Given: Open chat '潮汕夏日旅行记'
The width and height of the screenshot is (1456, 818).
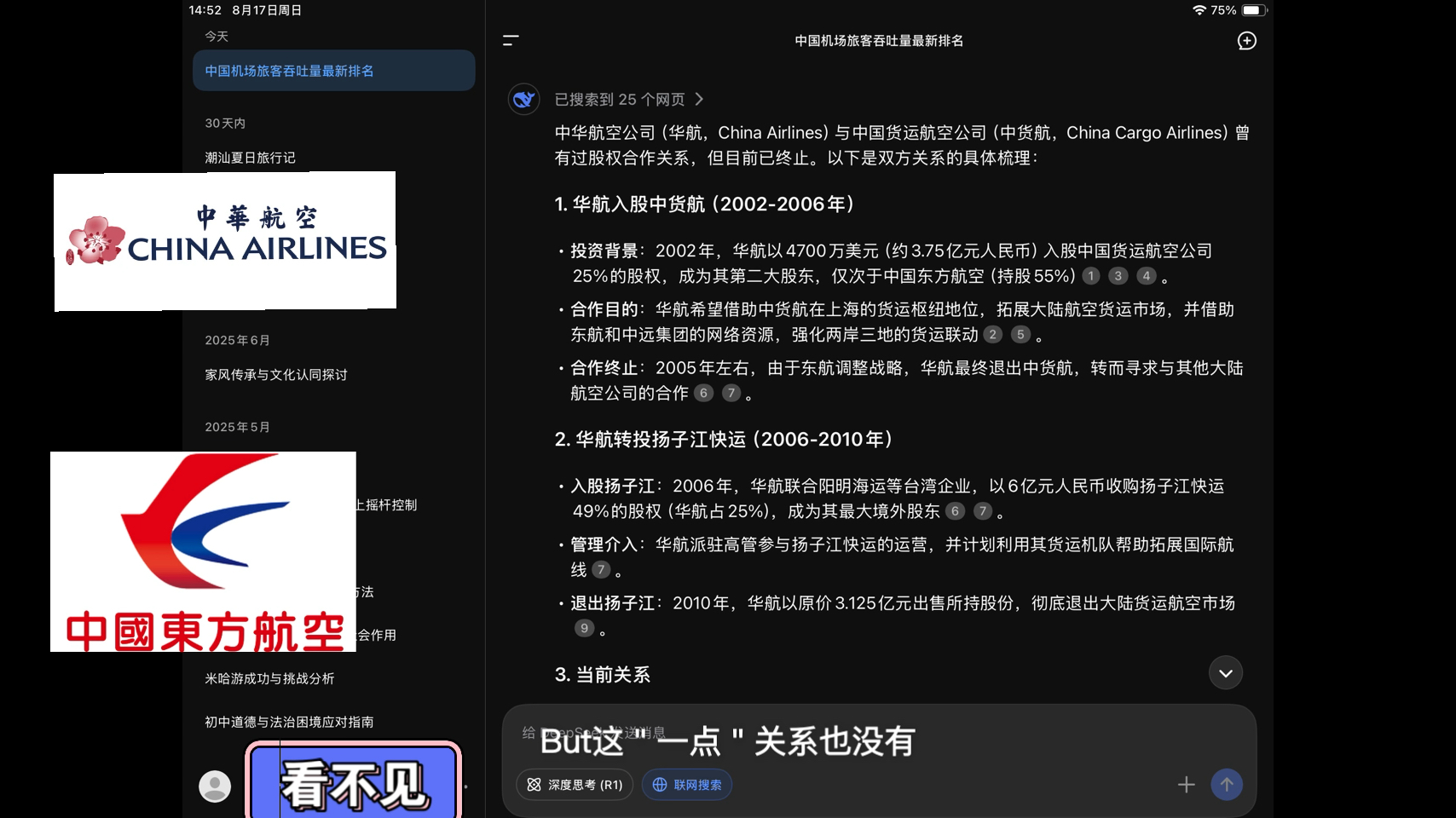Looking at the screenshot, I should click(250, 158).
